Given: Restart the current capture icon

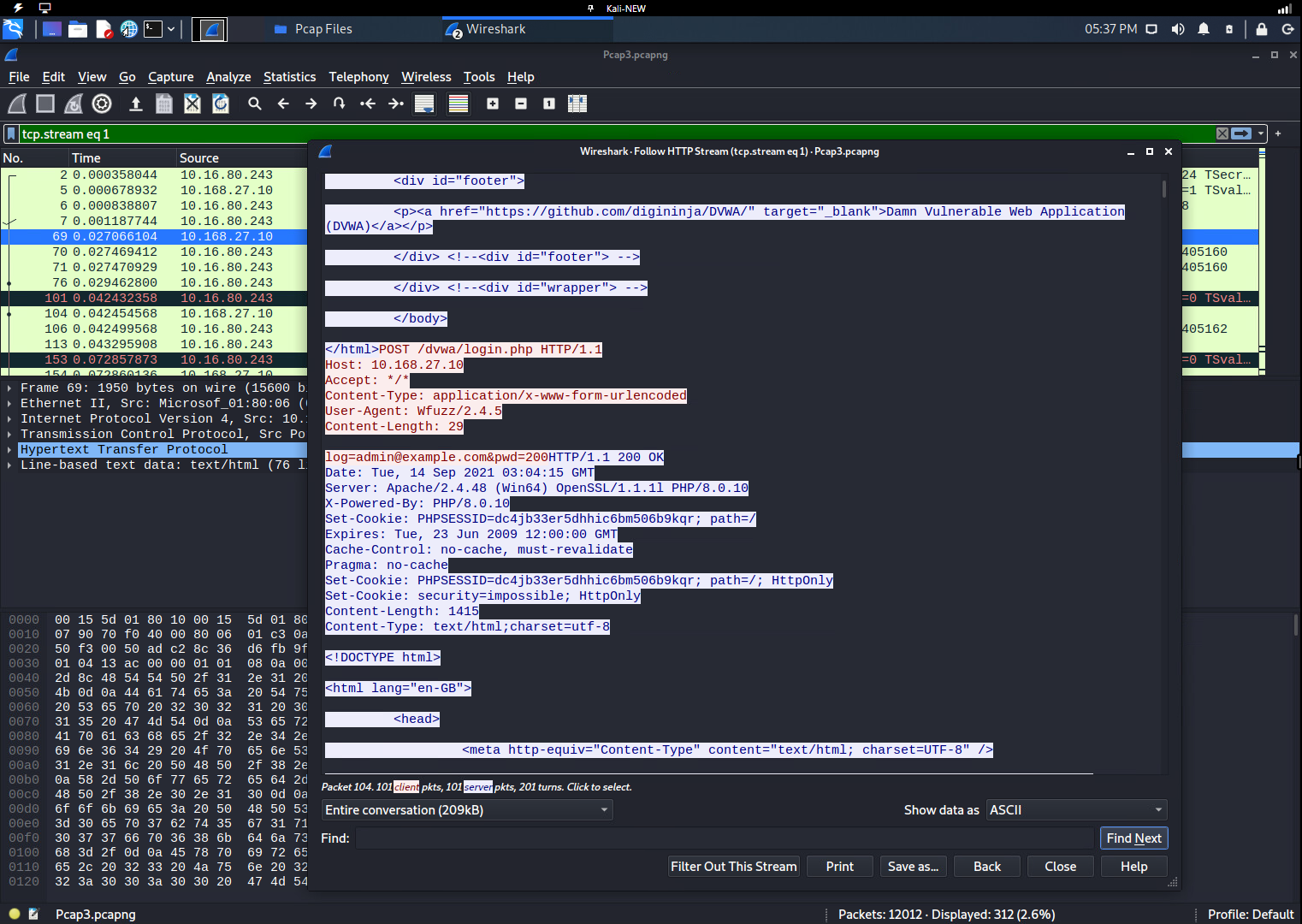Looking at the screenshot, I should click(74, 104).
